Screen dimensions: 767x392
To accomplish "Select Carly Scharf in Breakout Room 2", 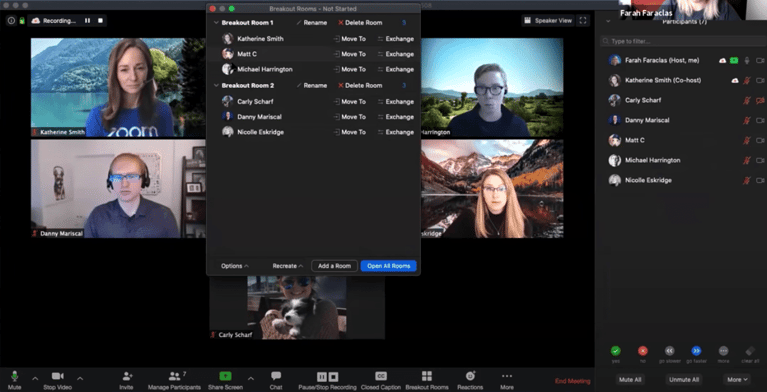I will click(255, 102).
